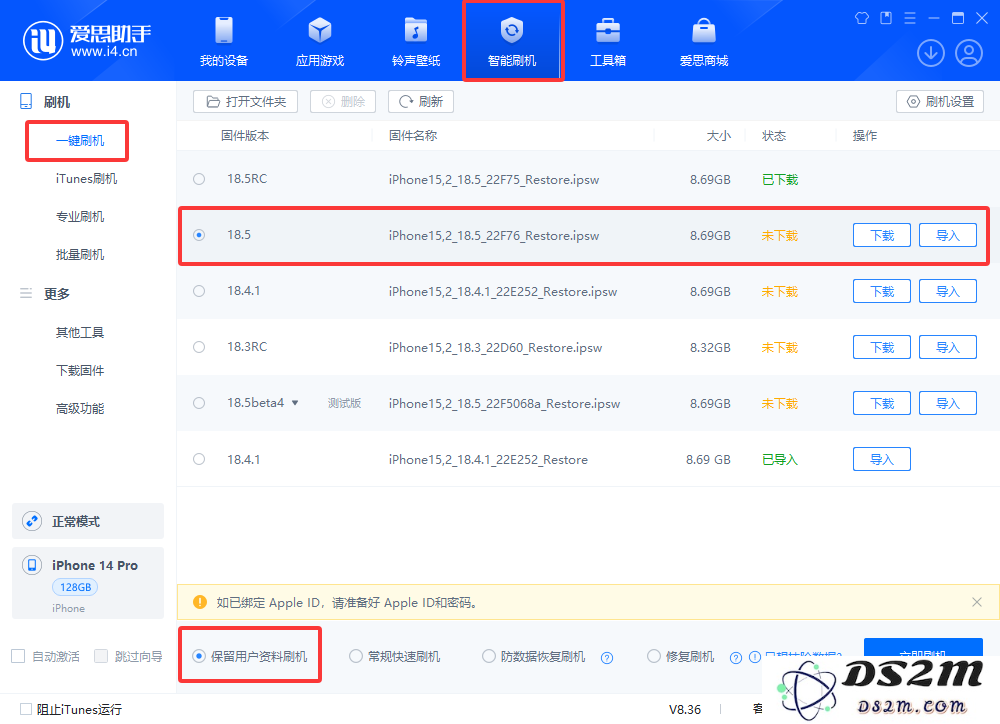Expand the 18.5beta4 version dropdown arrow
The height and width of the screenshot is (724, 1000).
[295, 403]
